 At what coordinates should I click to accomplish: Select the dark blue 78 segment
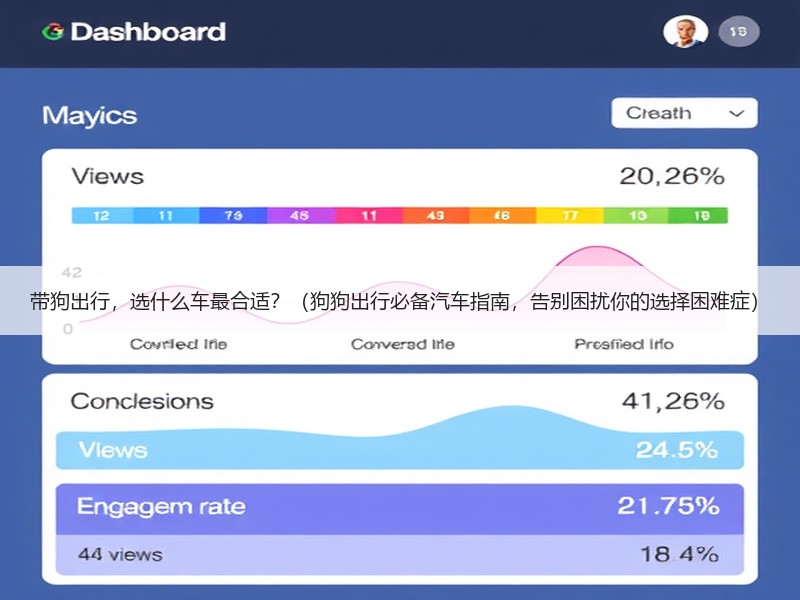233,215
